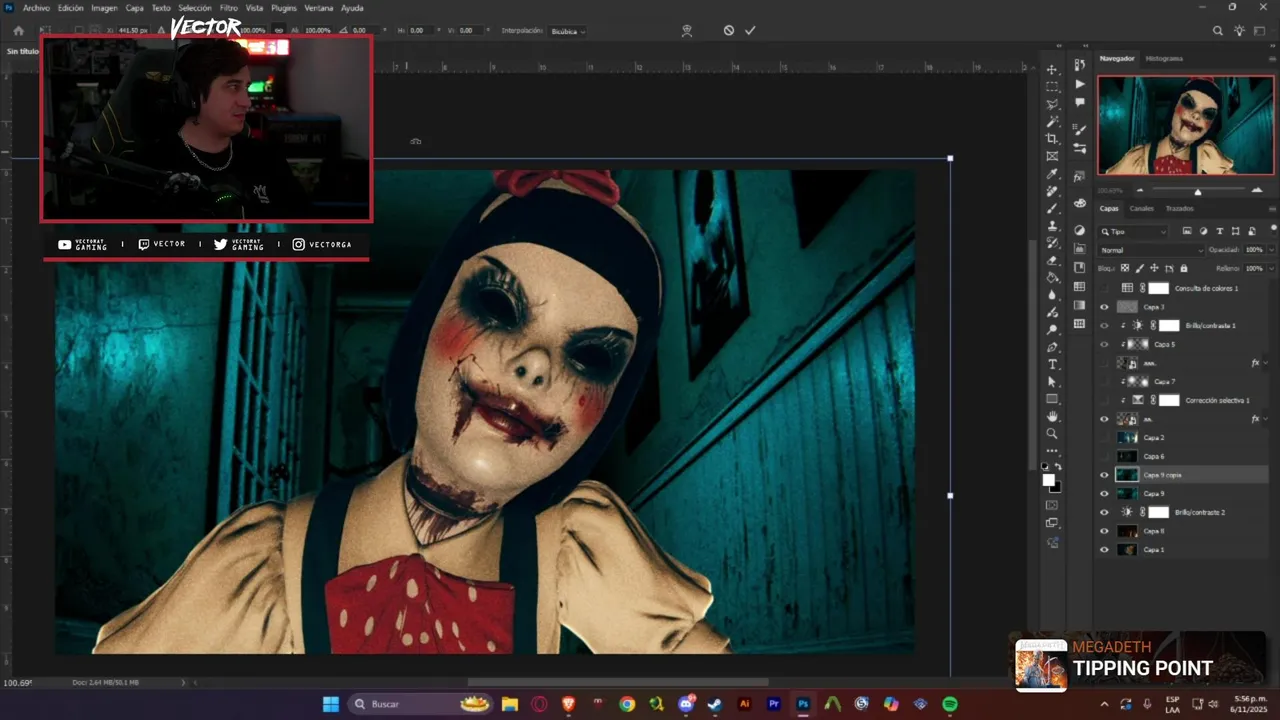Click the foreground color swatch
The width and height of the screenshot is (1280, 720).
point(1048,480)
